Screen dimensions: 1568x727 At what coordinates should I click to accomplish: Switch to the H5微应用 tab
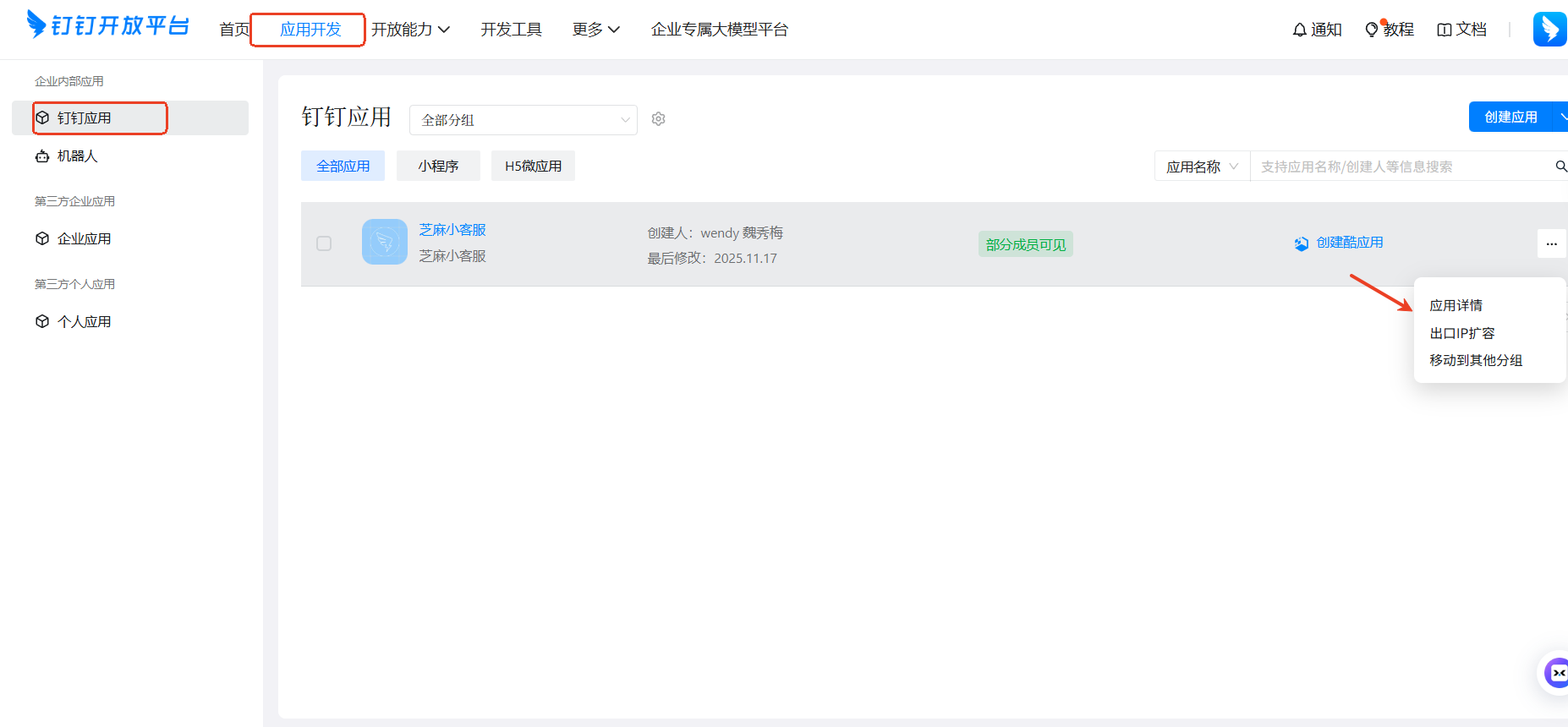coord(533,166)
